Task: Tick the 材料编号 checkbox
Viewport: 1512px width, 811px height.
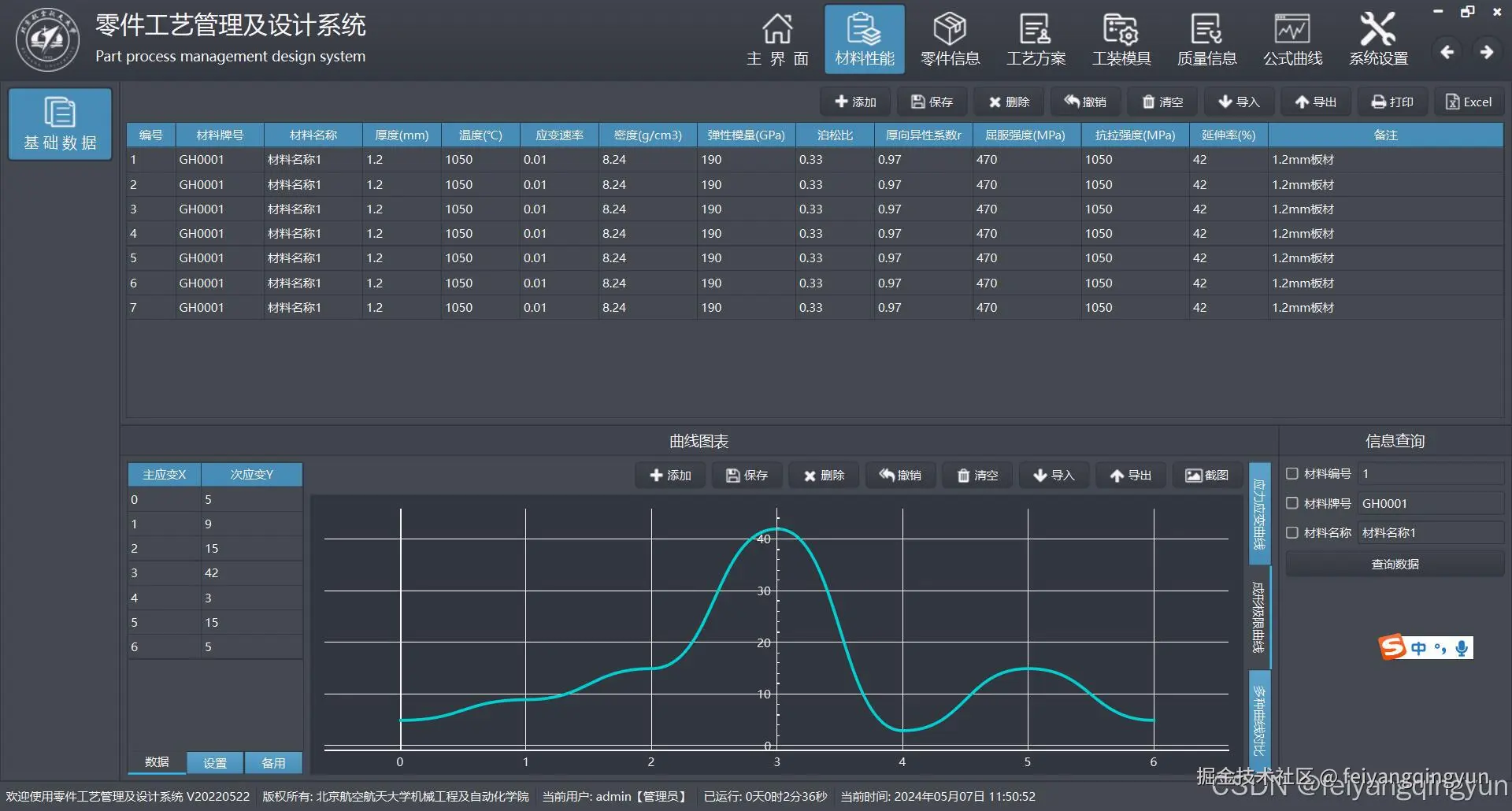Action: 1292,473
